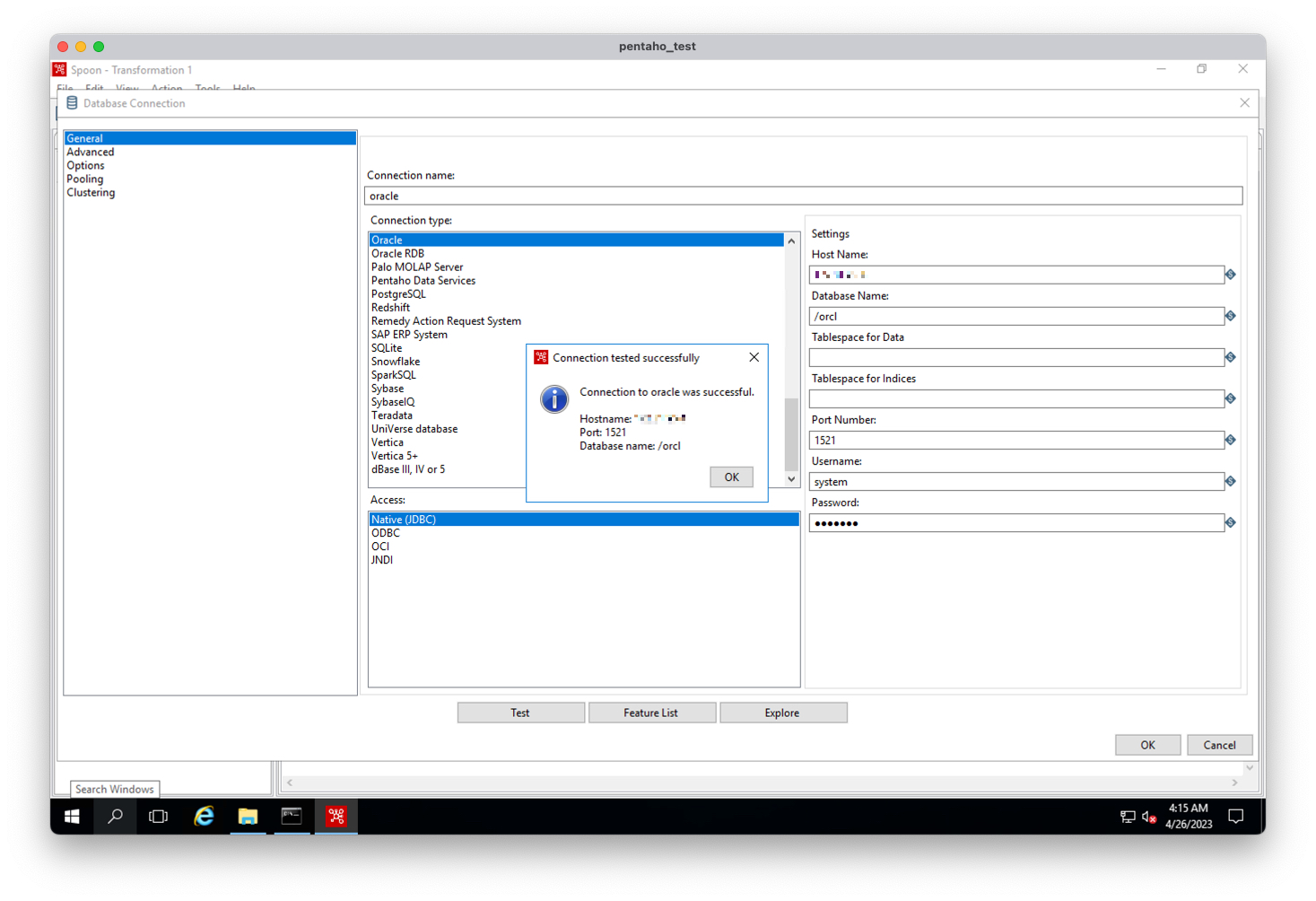Click the taskbar clock showing 4:15 AM
Screen dimensions: 1316x901
[1189, 816]
